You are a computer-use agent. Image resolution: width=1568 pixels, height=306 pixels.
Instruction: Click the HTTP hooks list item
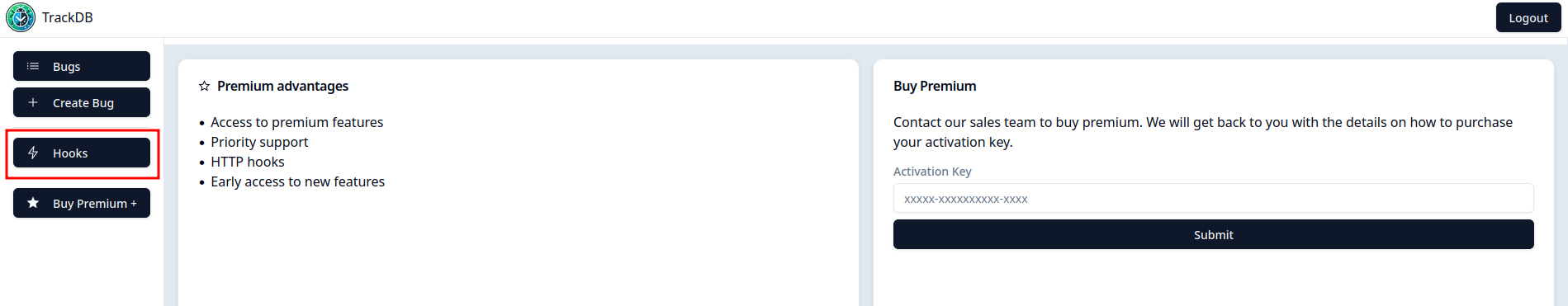tap(248, 162)
